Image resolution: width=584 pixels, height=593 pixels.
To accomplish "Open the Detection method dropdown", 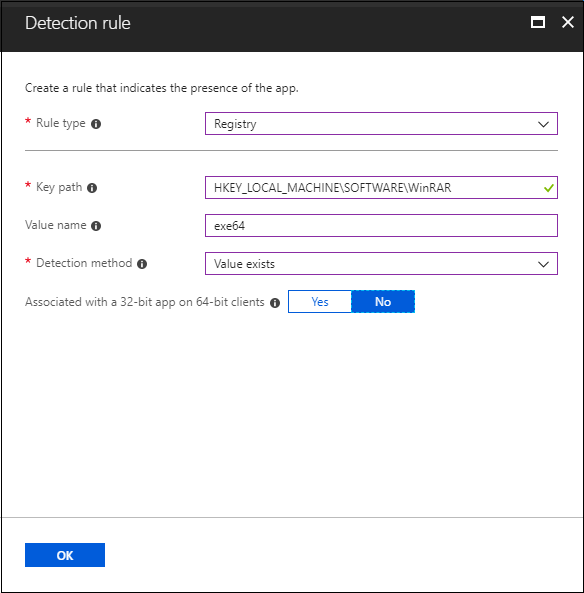I will point(381,263).
